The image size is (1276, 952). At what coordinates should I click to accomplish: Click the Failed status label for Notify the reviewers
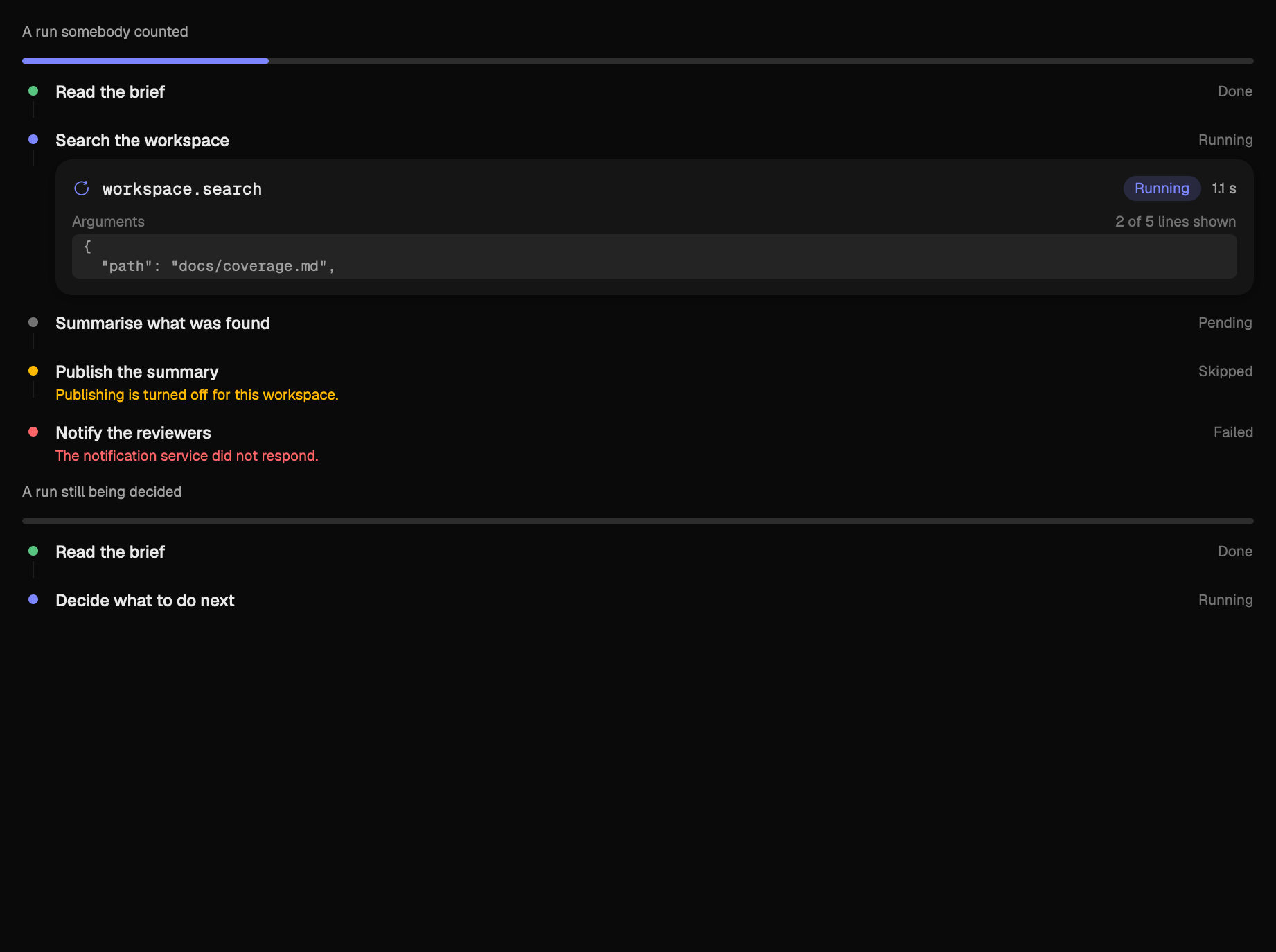[x=1233, y=432]
